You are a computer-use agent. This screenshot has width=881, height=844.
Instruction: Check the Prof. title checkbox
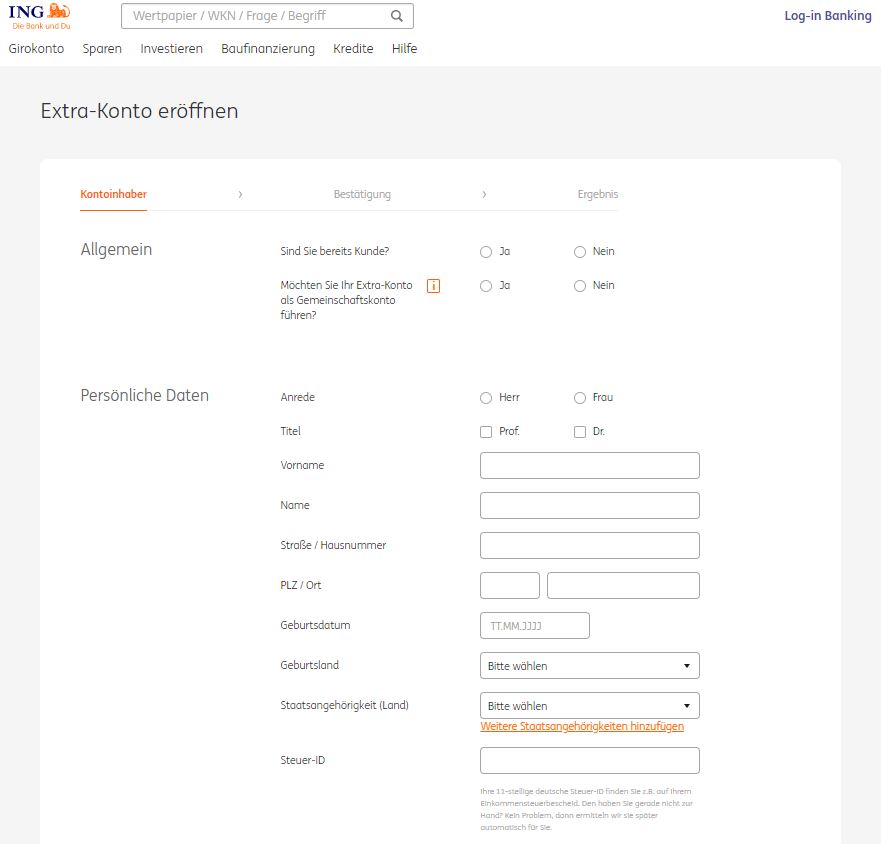(486, 432)
